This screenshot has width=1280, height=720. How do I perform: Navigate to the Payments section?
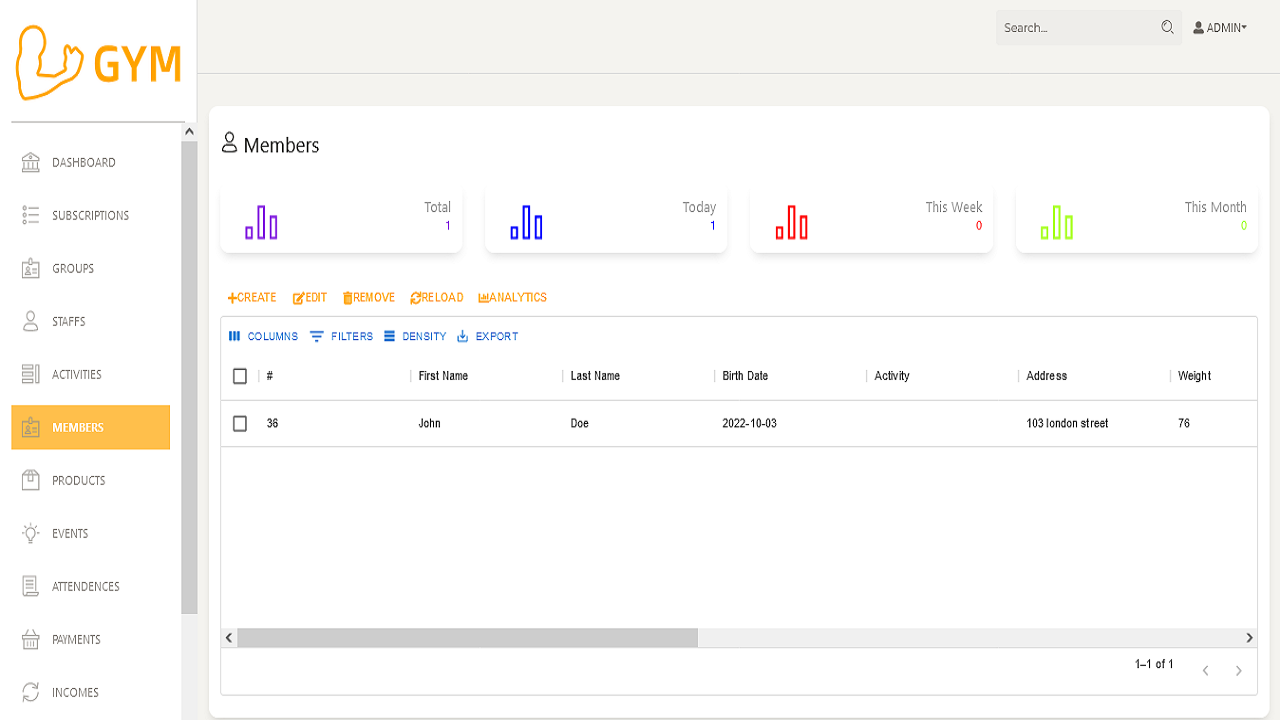[x=76, y=639]
